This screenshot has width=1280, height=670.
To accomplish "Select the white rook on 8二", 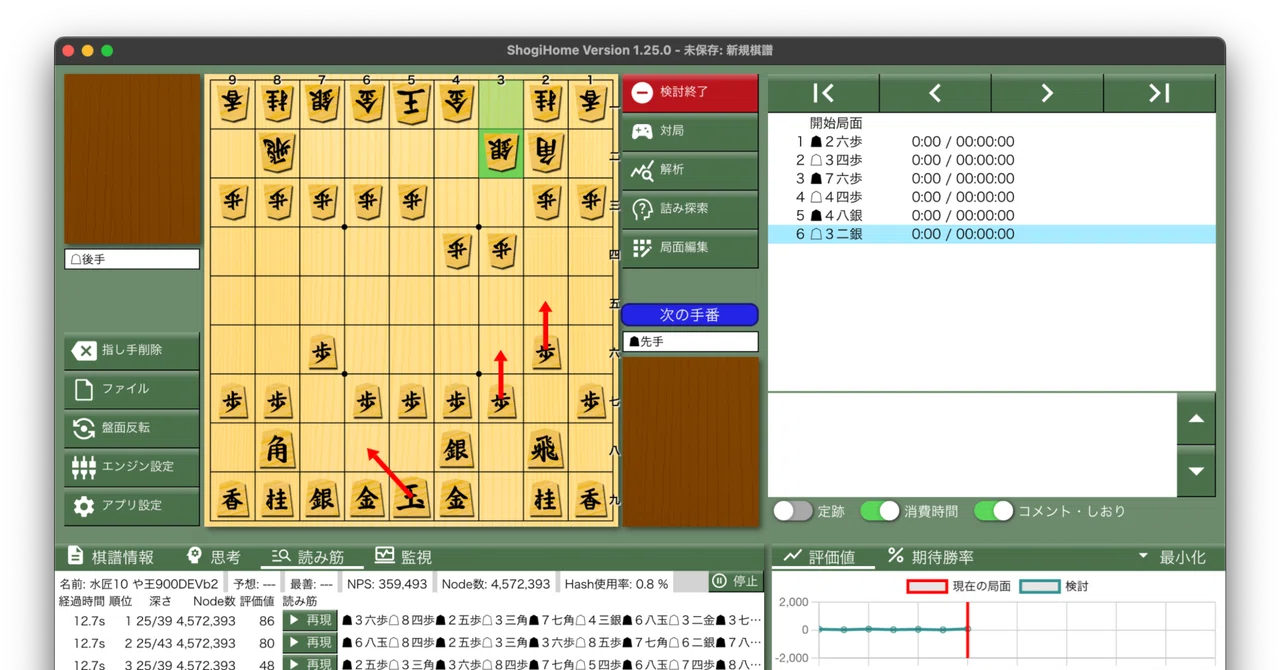I will pos(277,152).
